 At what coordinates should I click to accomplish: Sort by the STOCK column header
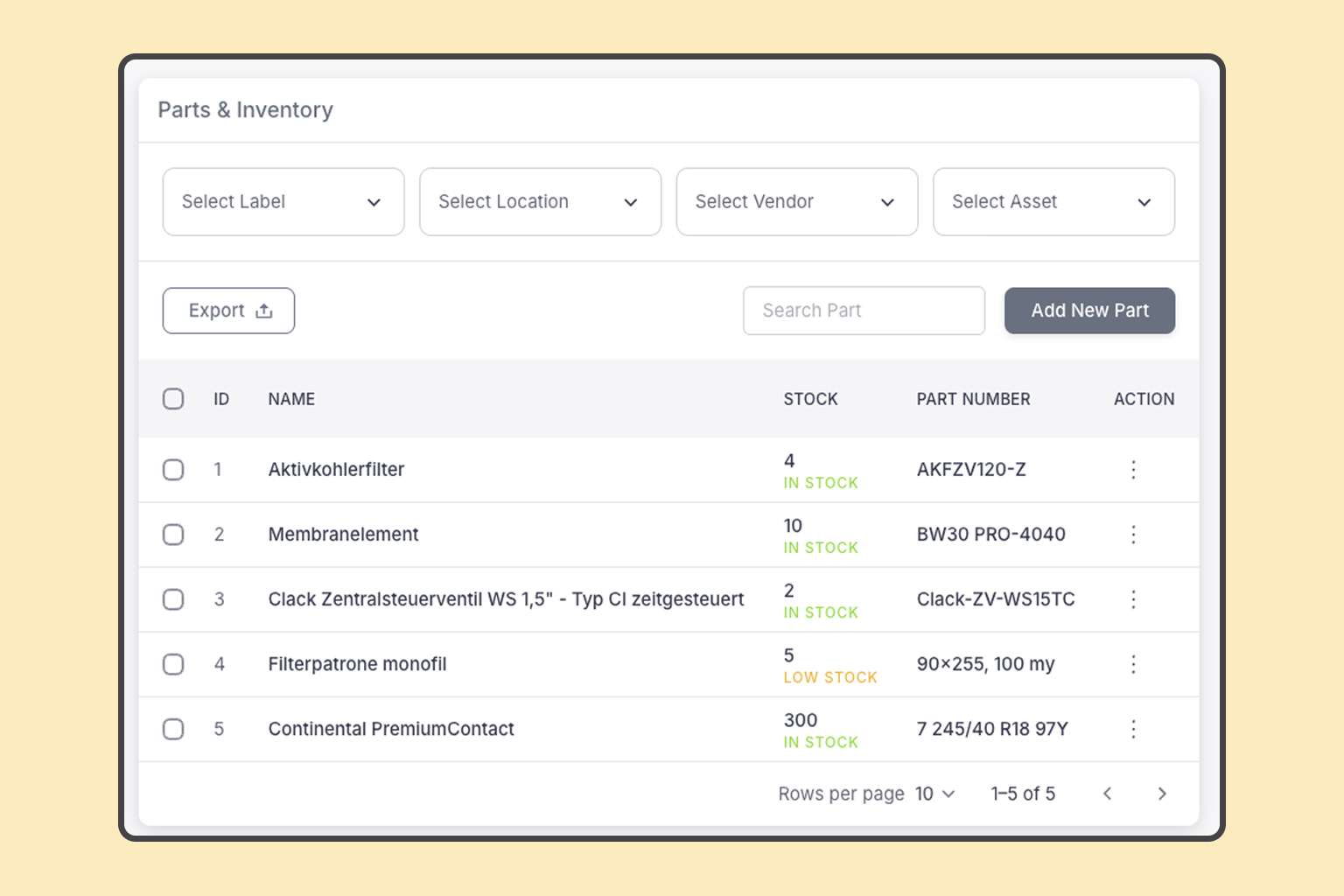coord(810,399)
